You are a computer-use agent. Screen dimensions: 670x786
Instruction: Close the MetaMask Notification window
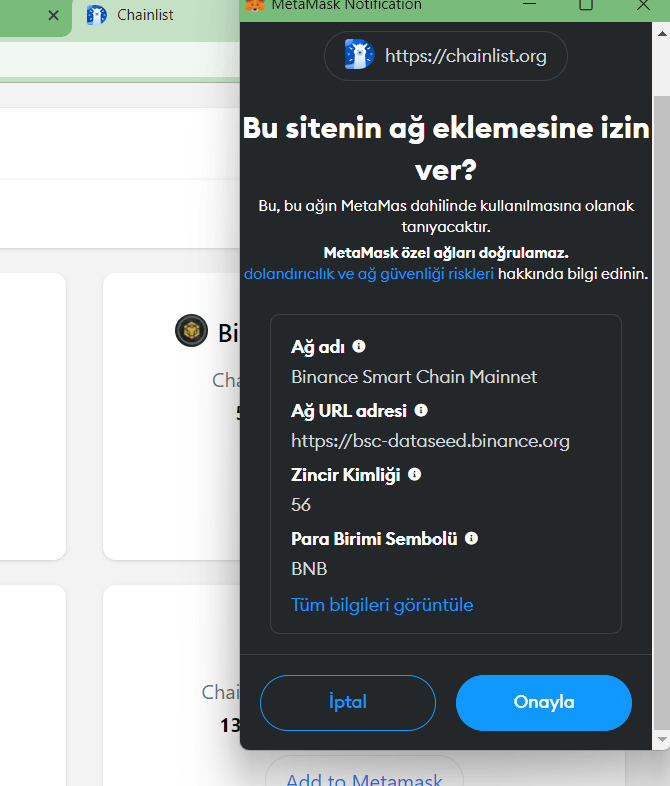click(x=641, y=5)
